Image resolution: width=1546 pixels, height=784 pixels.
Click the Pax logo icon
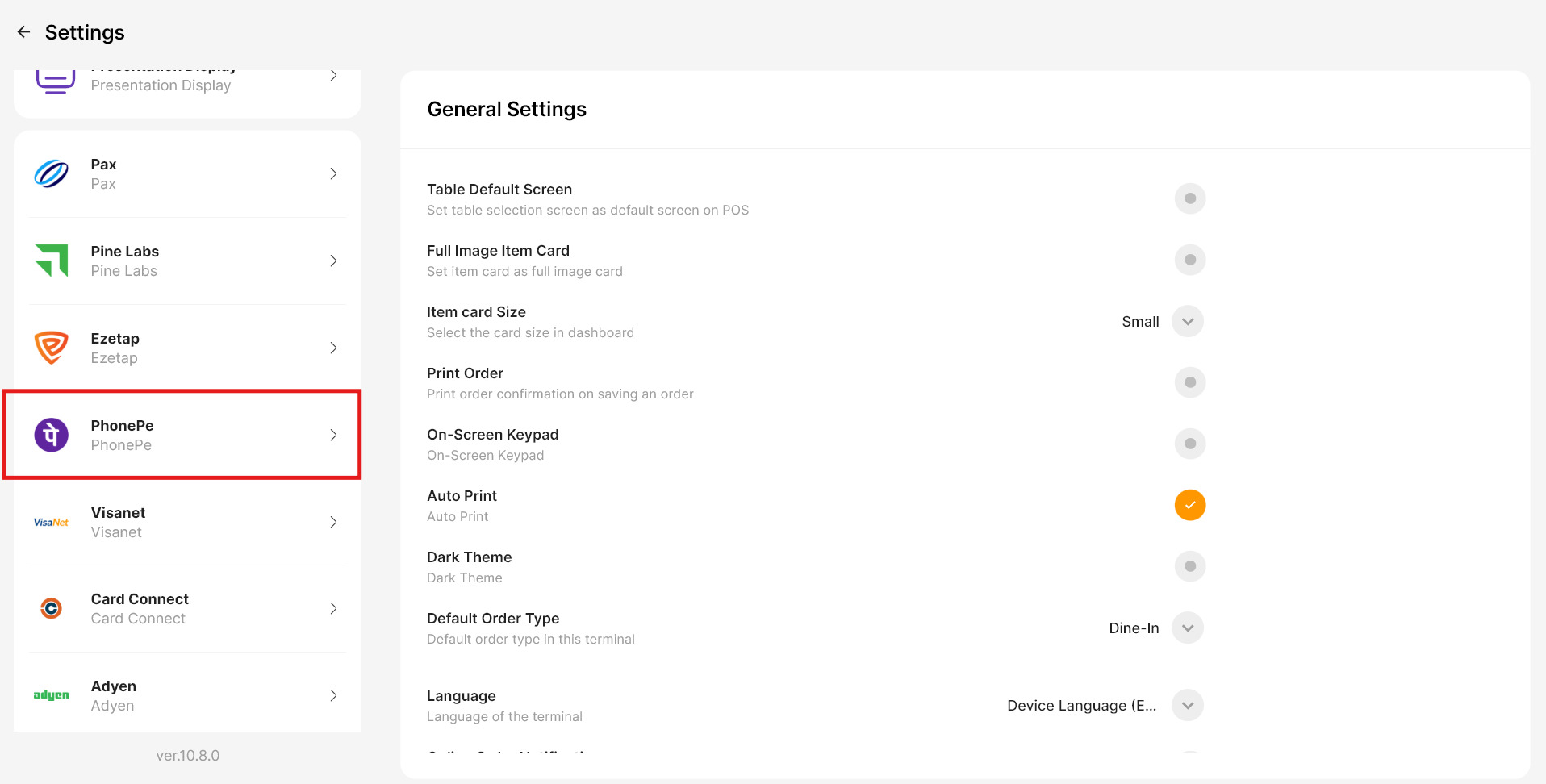point(52,174)
